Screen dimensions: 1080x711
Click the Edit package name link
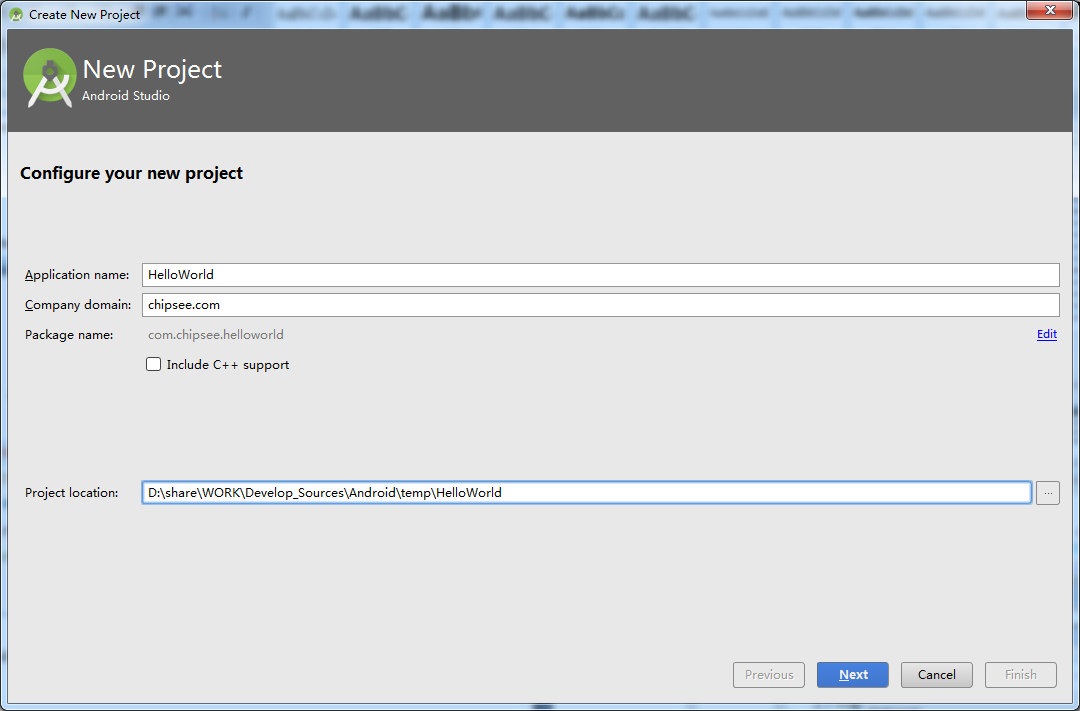pos(1047,334)
